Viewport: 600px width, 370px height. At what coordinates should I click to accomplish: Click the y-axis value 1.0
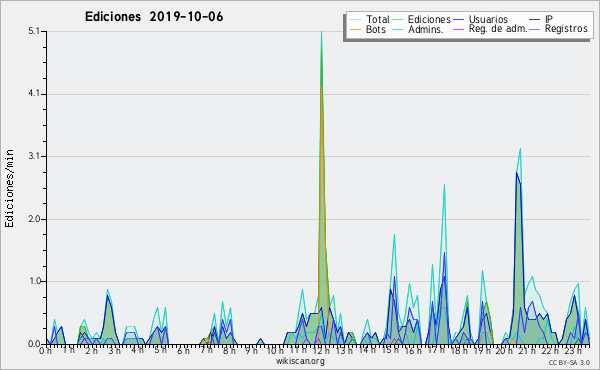[34, 281]
